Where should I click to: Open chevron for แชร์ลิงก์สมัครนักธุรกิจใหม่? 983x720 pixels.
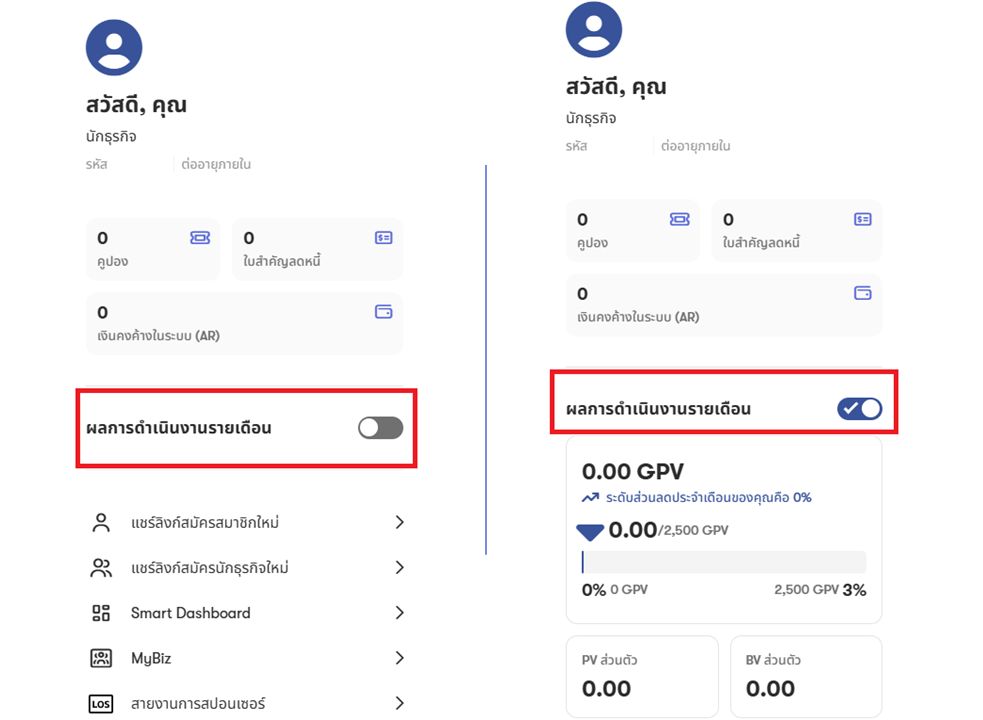(399, 568)
